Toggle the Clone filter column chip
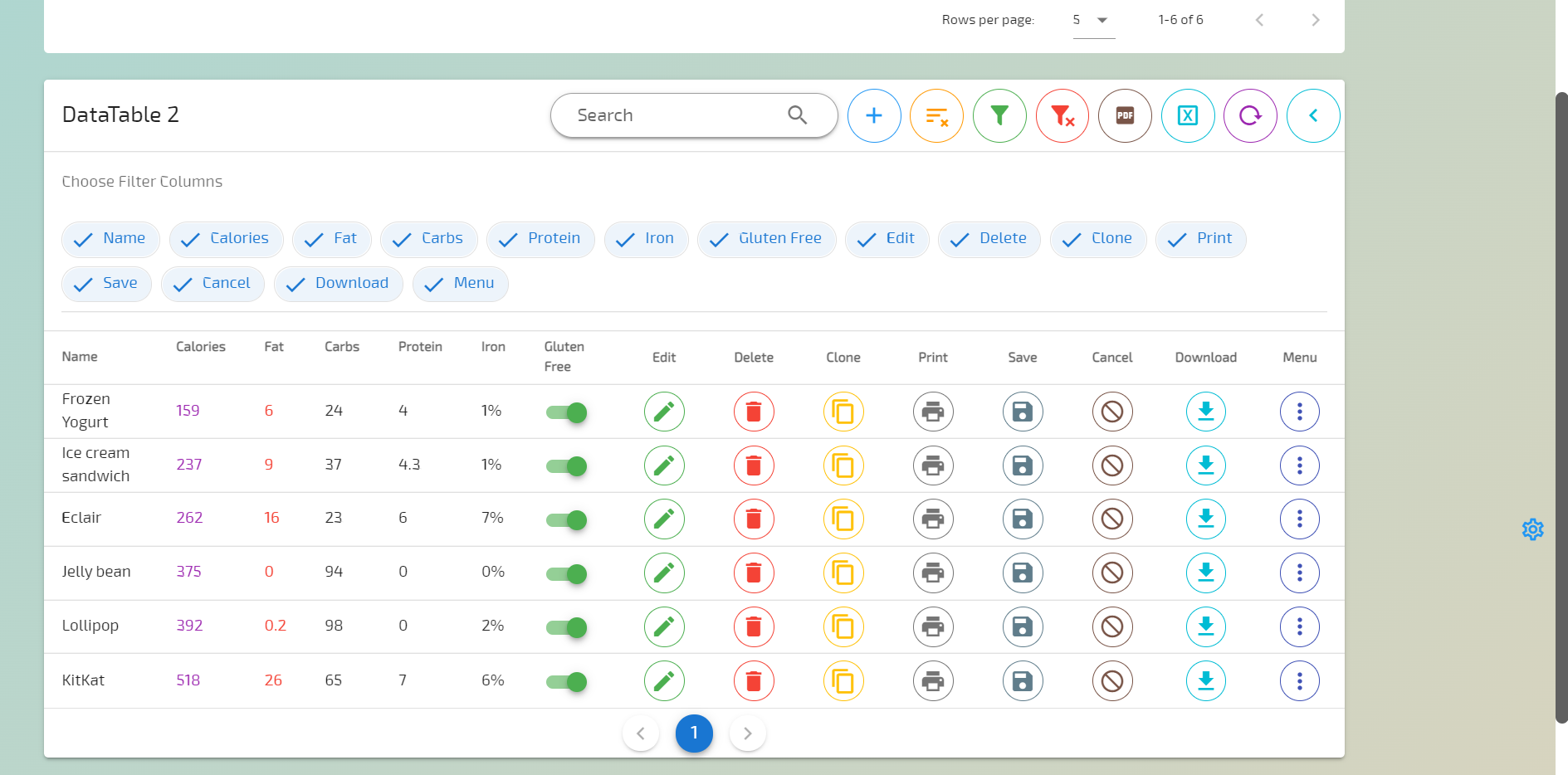 click(1098, 239)
